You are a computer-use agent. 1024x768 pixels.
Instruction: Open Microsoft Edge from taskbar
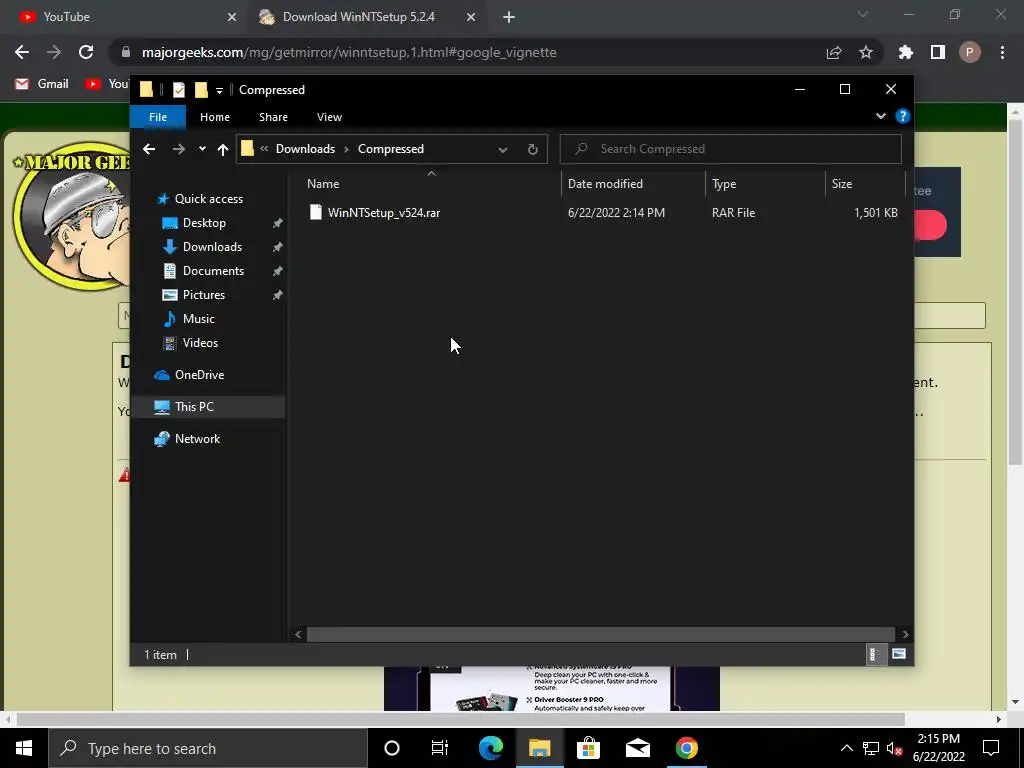(x=490, y=748)
